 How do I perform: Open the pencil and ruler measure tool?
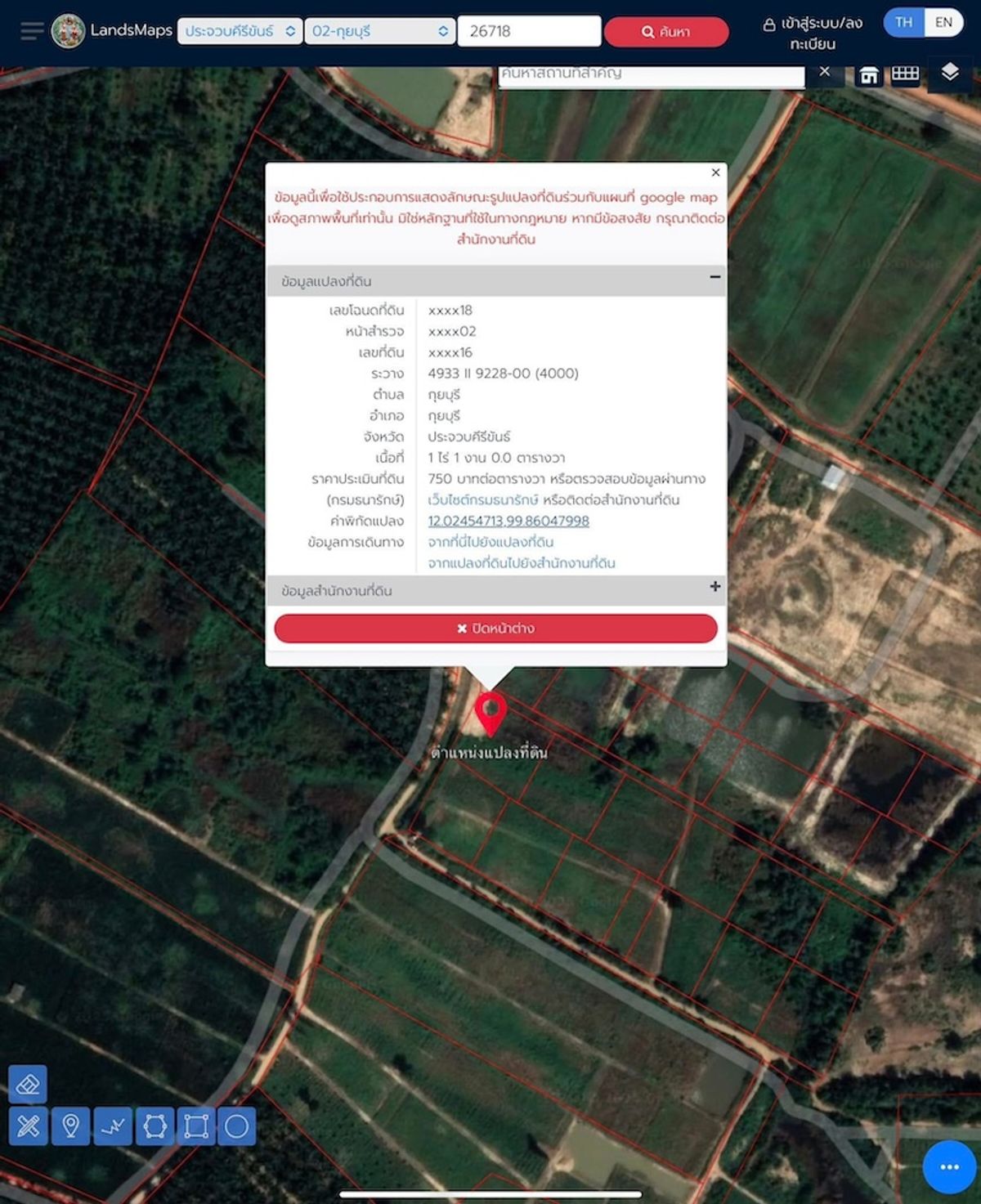tap(28, 1127)
